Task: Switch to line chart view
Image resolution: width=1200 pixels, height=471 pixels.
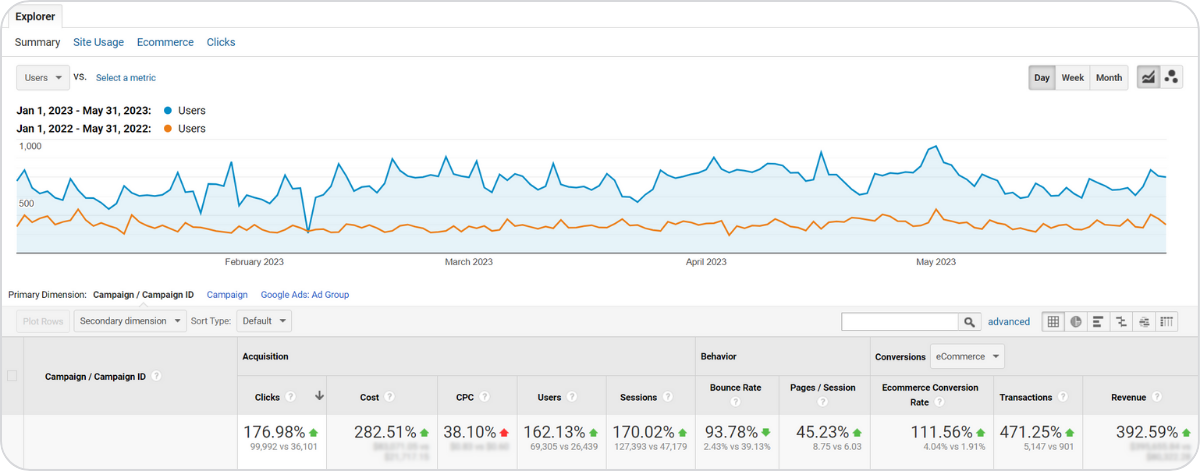Action: point(1148,77)
